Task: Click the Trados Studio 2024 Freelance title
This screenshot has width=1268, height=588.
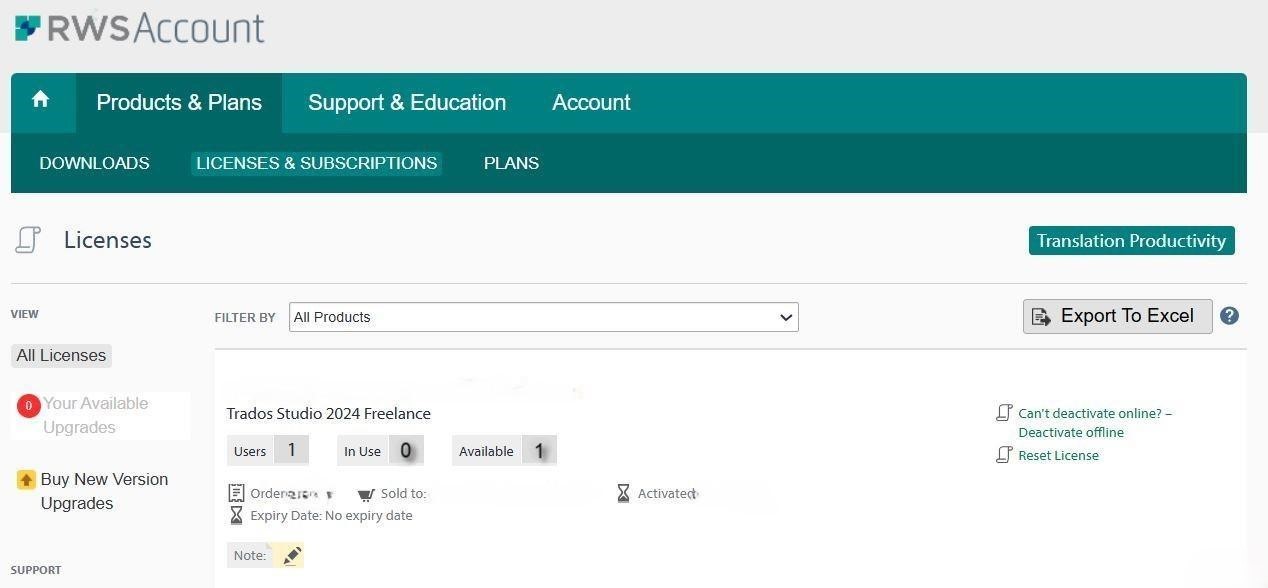Action: pos(328,413)
